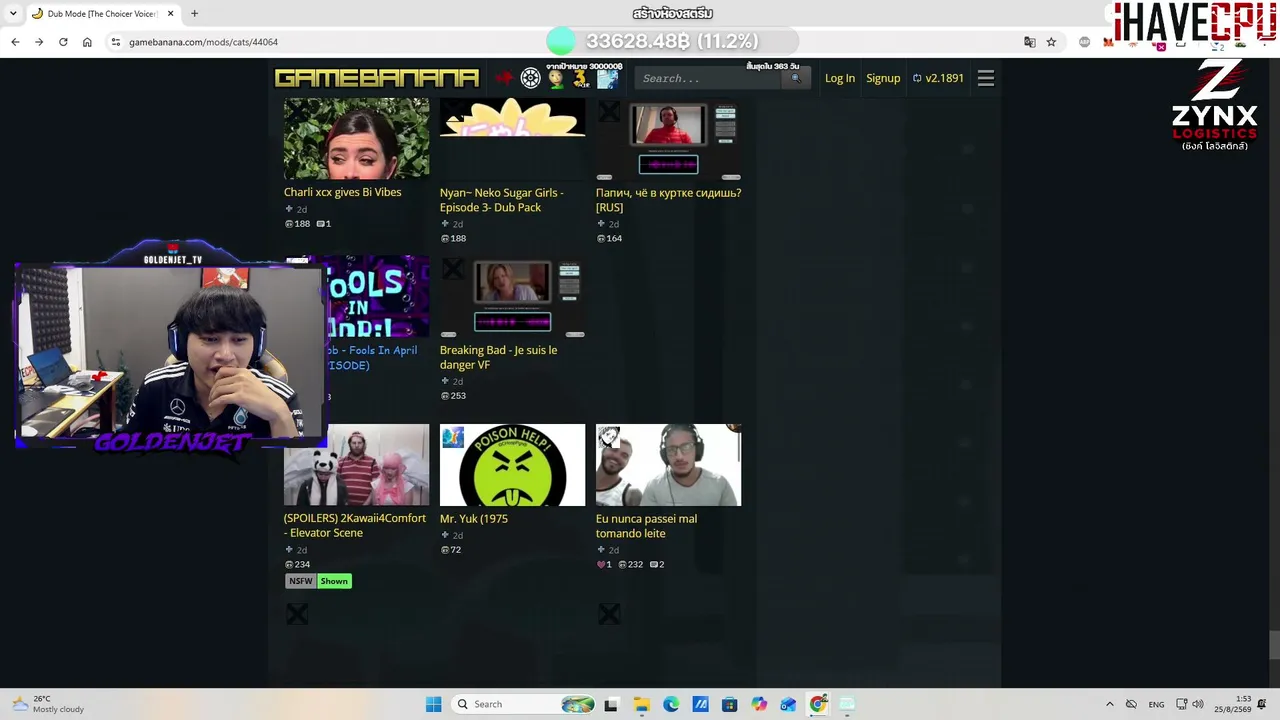Launch Microsoft Edge from the taskbar
The image size is (1280, 720).
point(671,704)
